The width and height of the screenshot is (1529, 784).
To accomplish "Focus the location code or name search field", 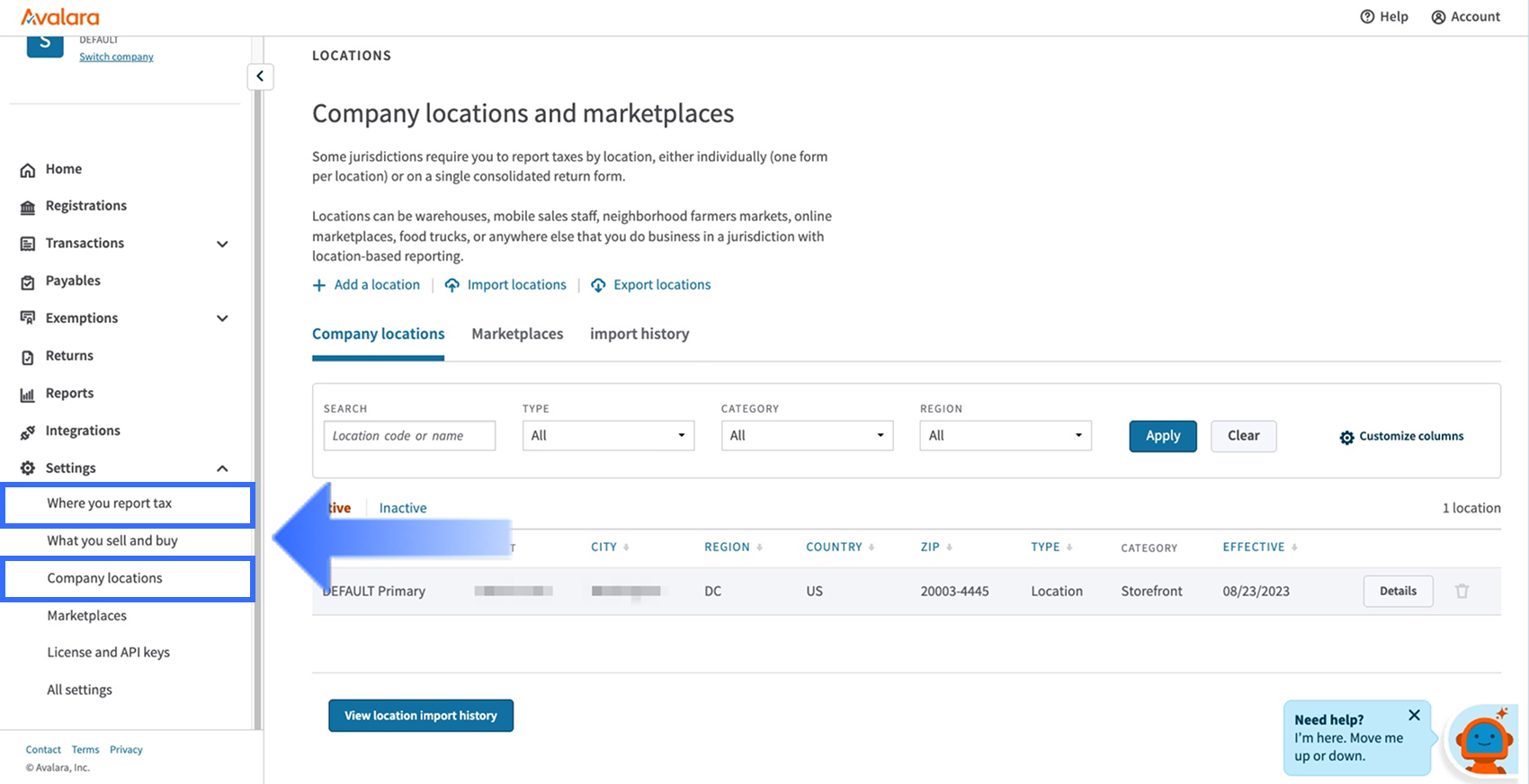I will [x=409, y=436].
